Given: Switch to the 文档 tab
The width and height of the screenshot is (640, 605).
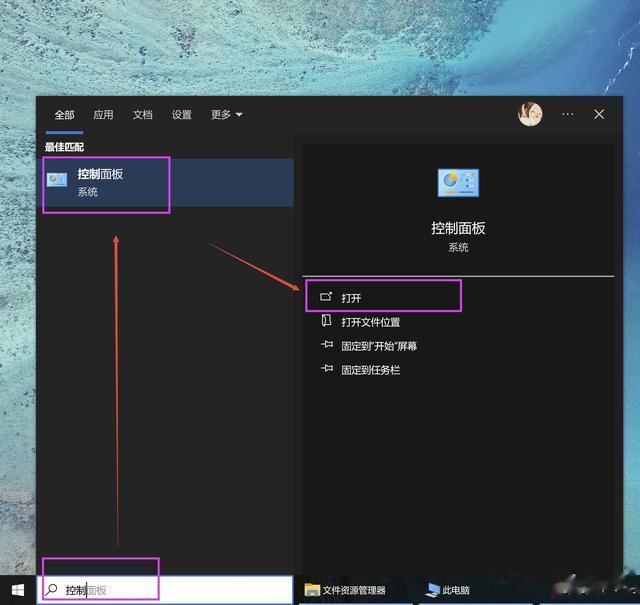Looking at the screenshot, I should click(x=142, y=115).
